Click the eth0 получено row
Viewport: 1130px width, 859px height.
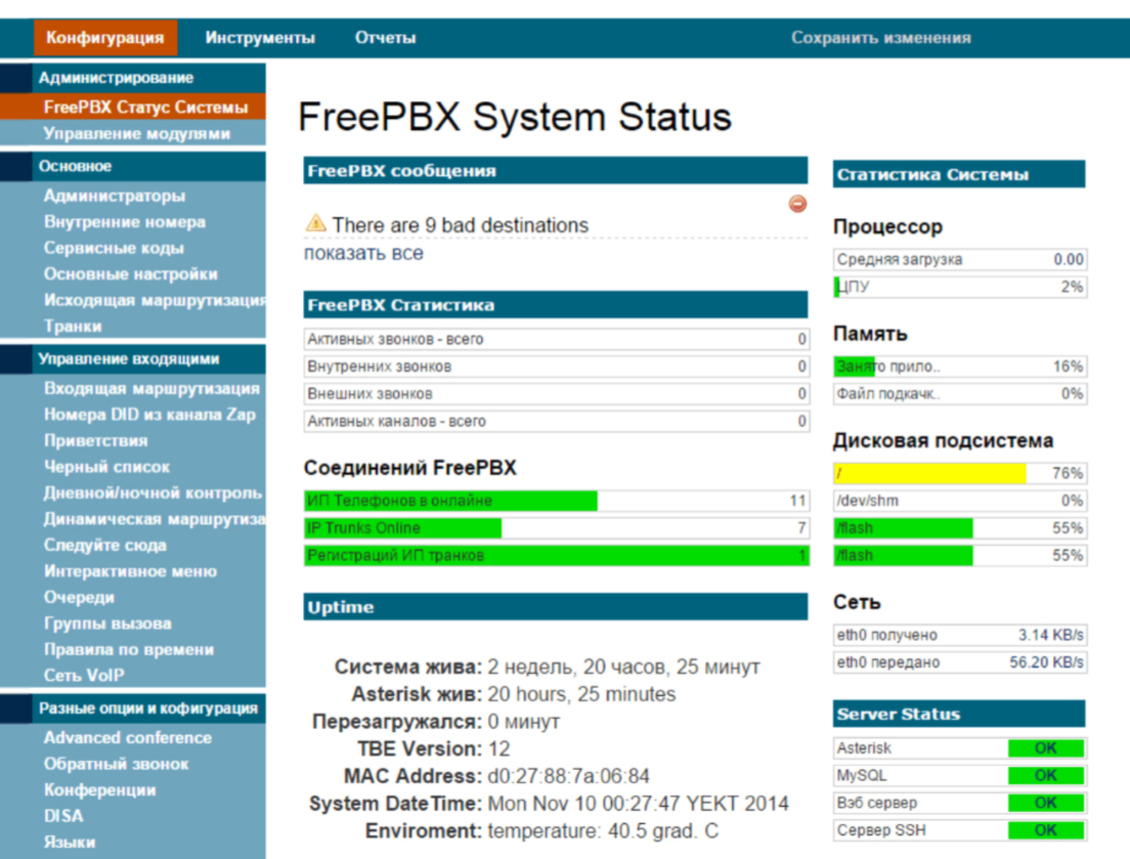960,634
